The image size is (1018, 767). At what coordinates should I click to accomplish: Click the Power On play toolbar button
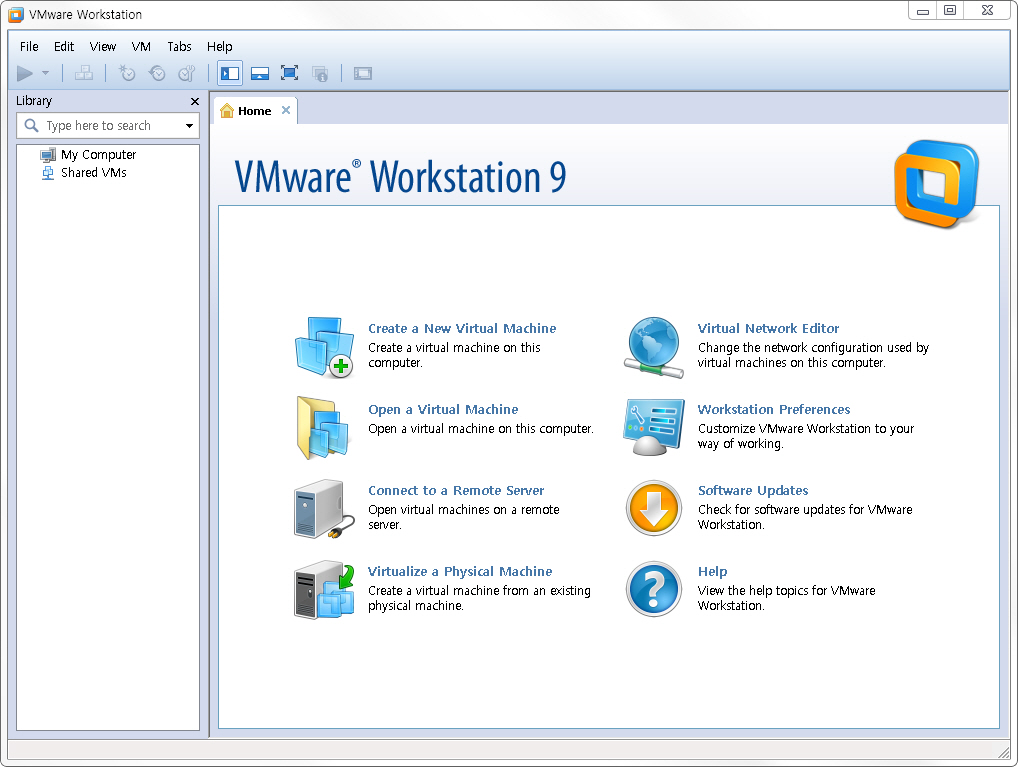25,73
